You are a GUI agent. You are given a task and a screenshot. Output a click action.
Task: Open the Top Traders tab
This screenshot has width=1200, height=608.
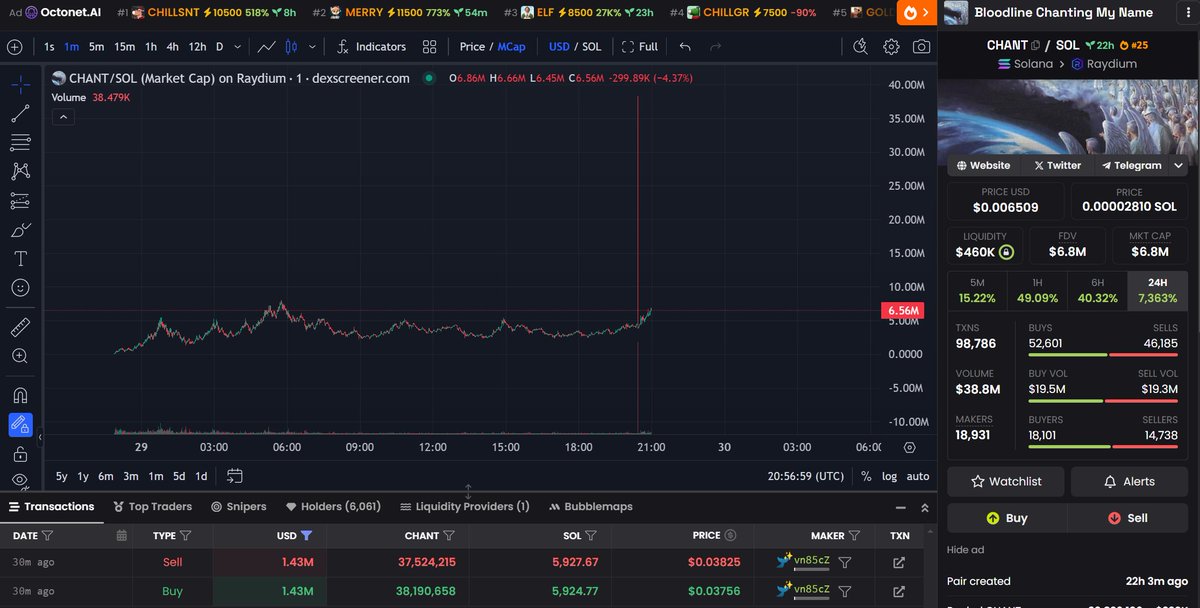(x=153, y=507)
